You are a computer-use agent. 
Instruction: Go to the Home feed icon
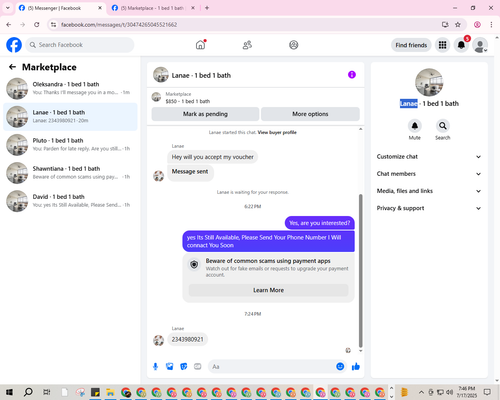click(x=200, y=45)
